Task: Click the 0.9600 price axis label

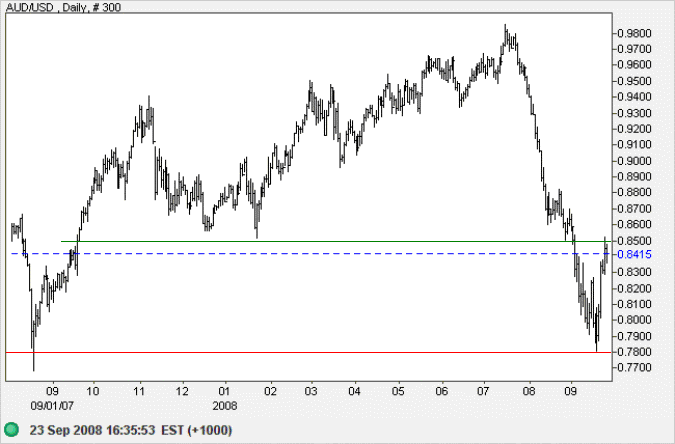Action: [634, 65]
